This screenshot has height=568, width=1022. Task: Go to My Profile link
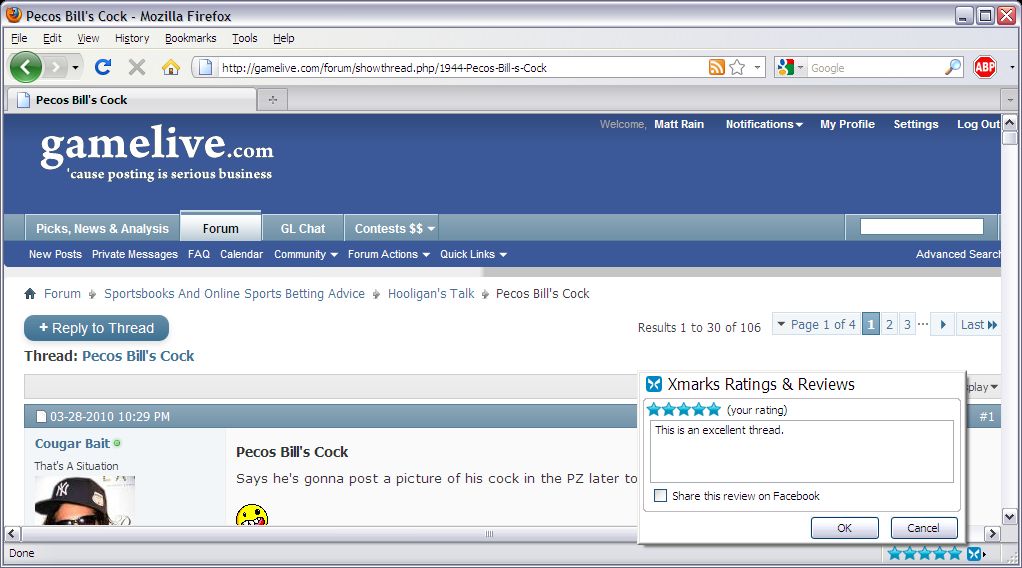coord(847,124)
